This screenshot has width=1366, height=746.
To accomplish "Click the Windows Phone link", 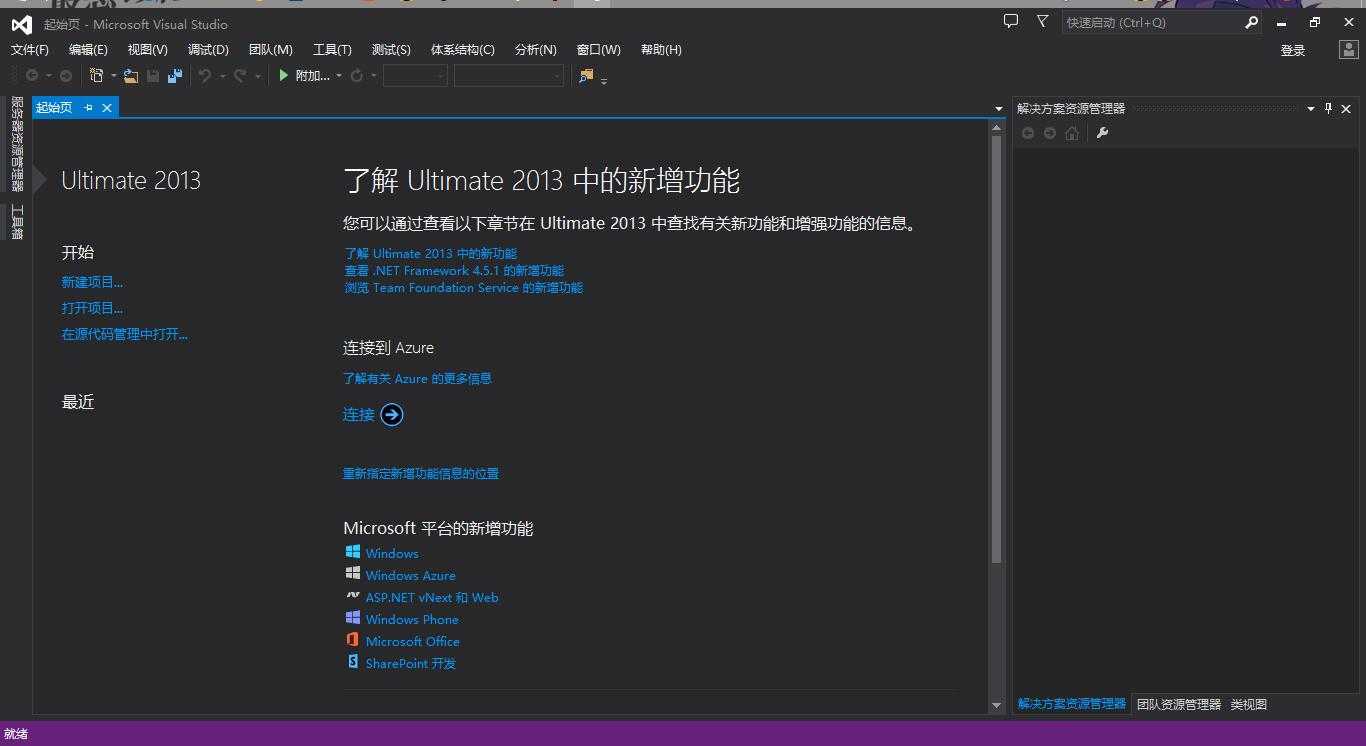I will tap(412, 619).
